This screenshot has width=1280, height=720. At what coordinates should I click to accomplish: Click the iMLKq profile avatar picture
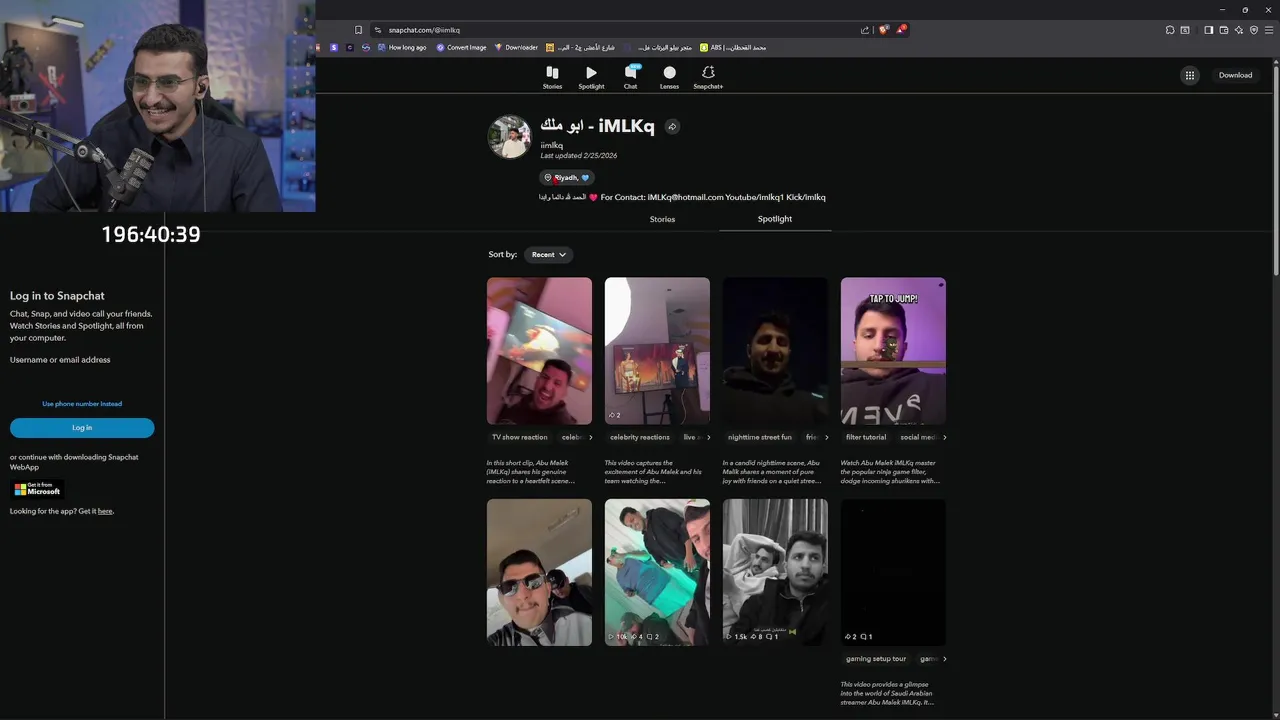(x=509, y=137)
